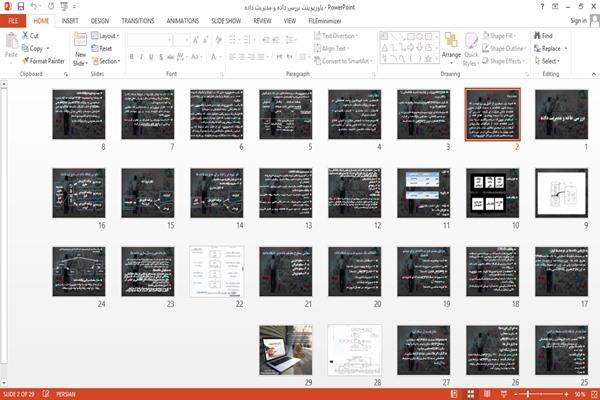This screenshot has width=600, height=400.
Task: Click the Format Painter brush
Action: click(43, 61)
